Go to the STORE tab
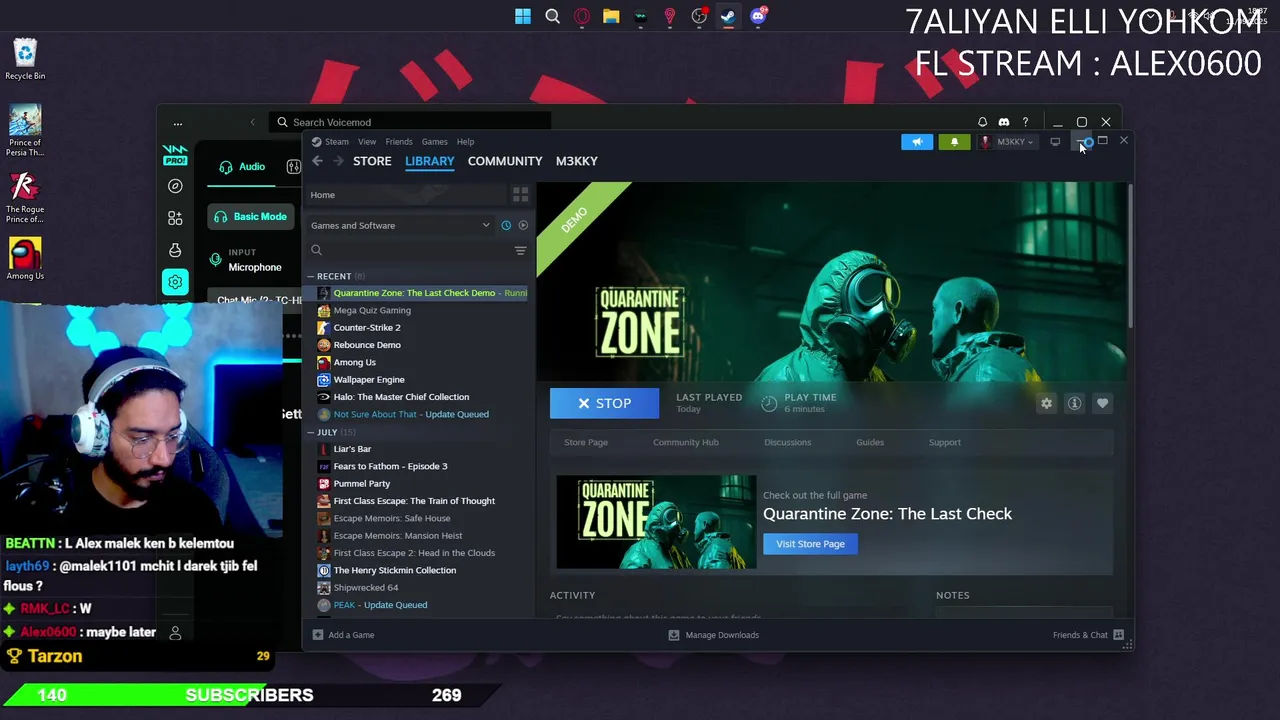The image size is (1280, 720). [372, 161]
